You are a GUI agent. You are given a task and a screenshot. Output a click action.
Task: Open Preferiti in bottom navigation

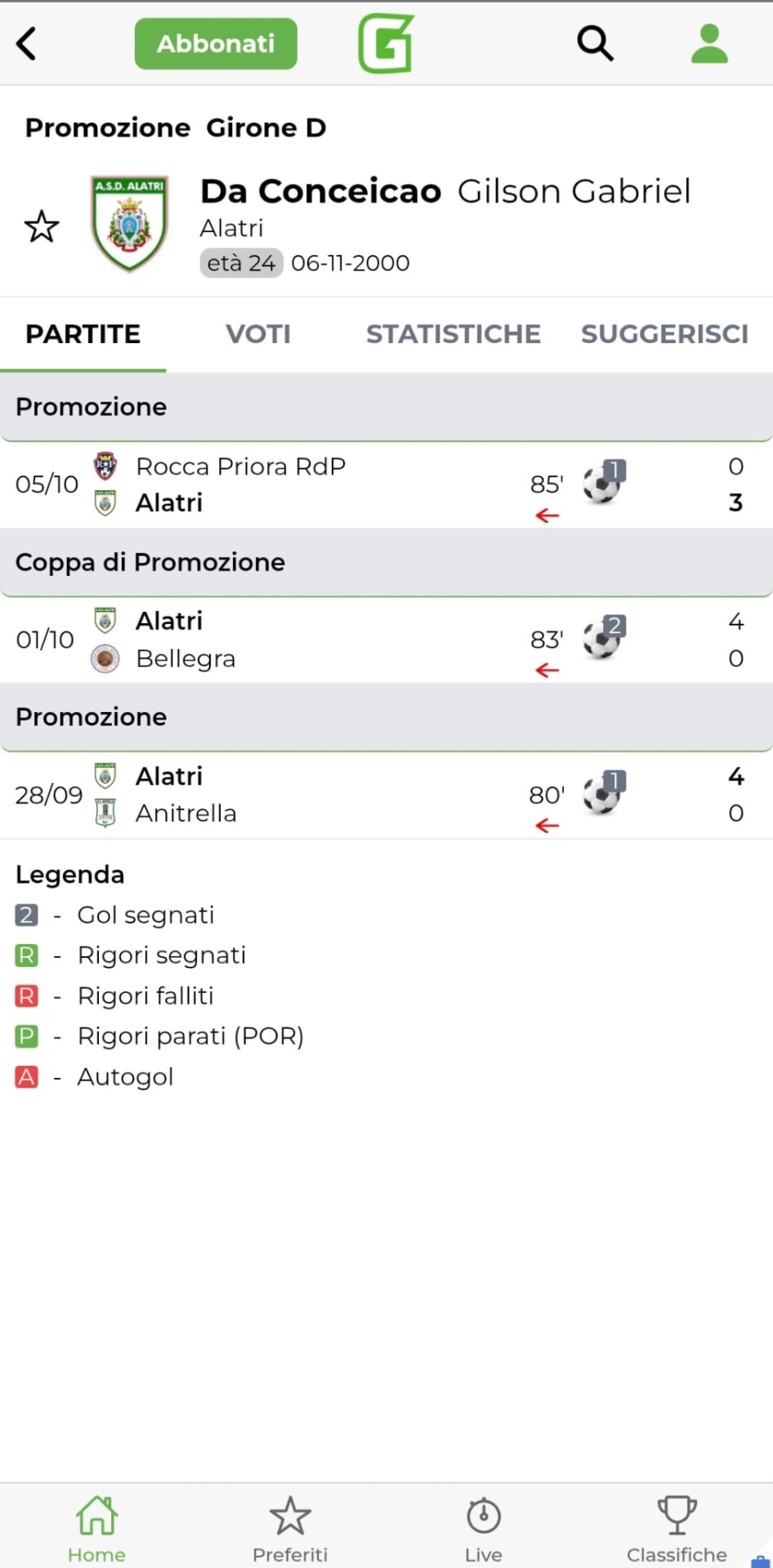click(290, 1526)
